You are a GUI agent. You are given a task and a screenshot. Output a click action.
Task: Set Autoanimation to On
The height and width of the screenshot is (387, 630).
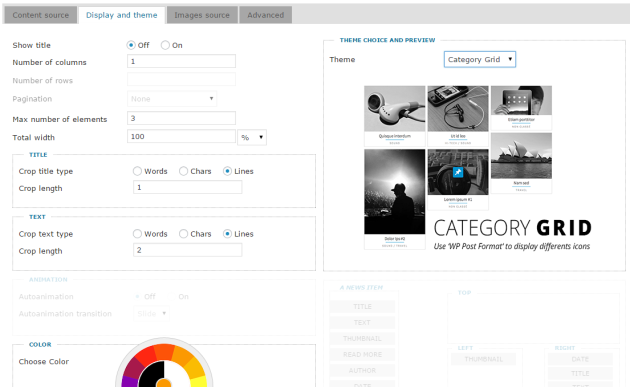coord(172,297)
